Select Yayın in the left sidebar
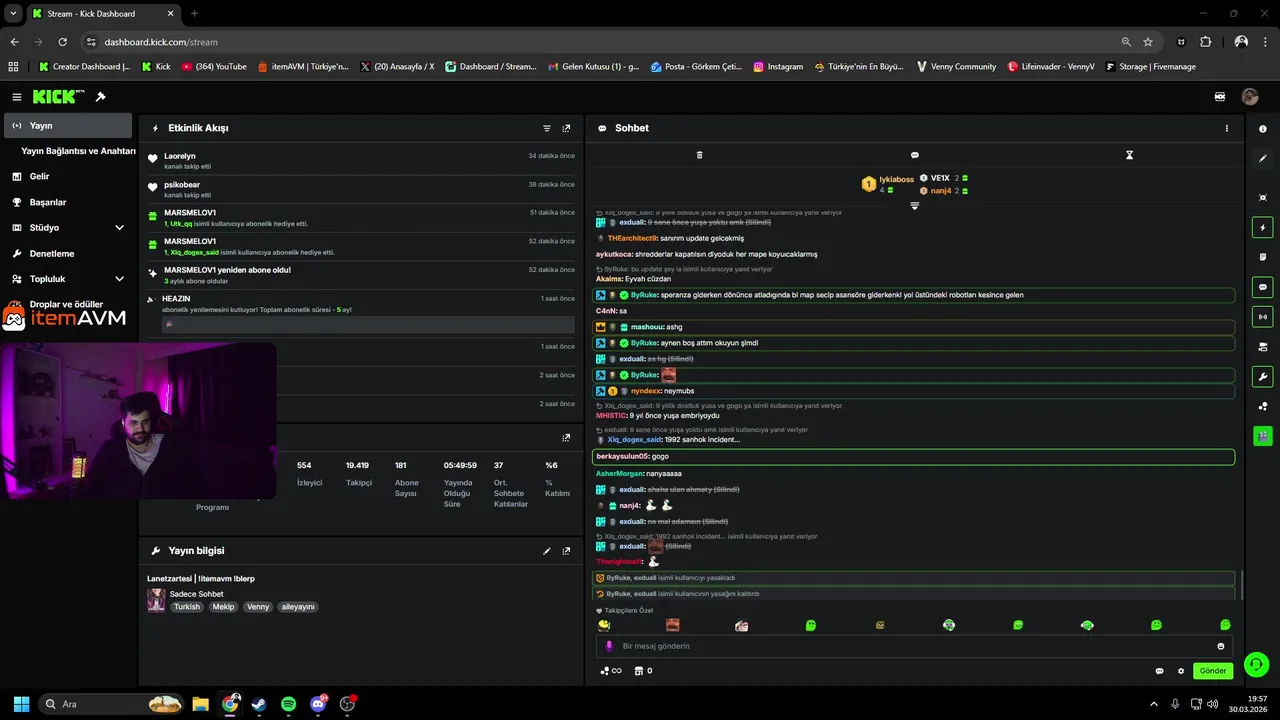The height and width of the screenshot is (720, 1280). [68, 126]
